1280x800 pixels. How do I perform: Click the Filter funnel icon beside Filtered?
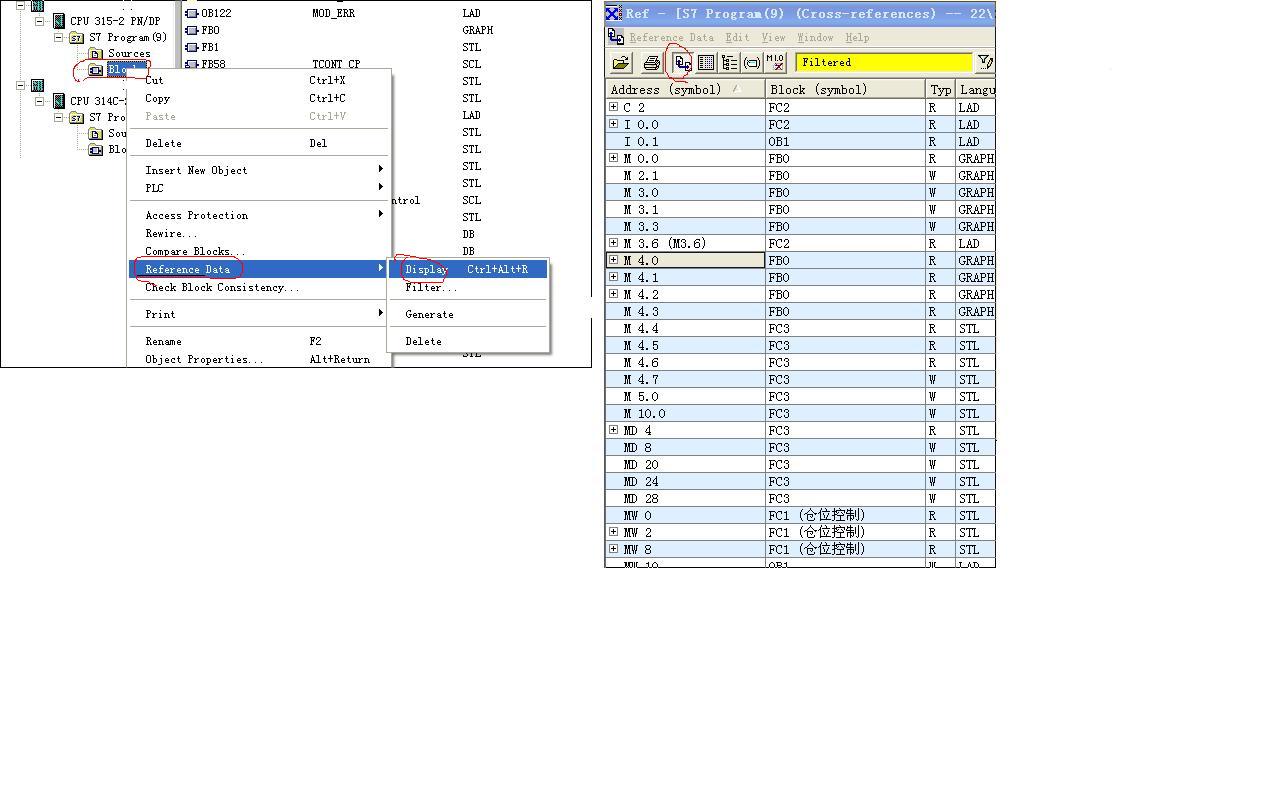click(x=985, y=63)
